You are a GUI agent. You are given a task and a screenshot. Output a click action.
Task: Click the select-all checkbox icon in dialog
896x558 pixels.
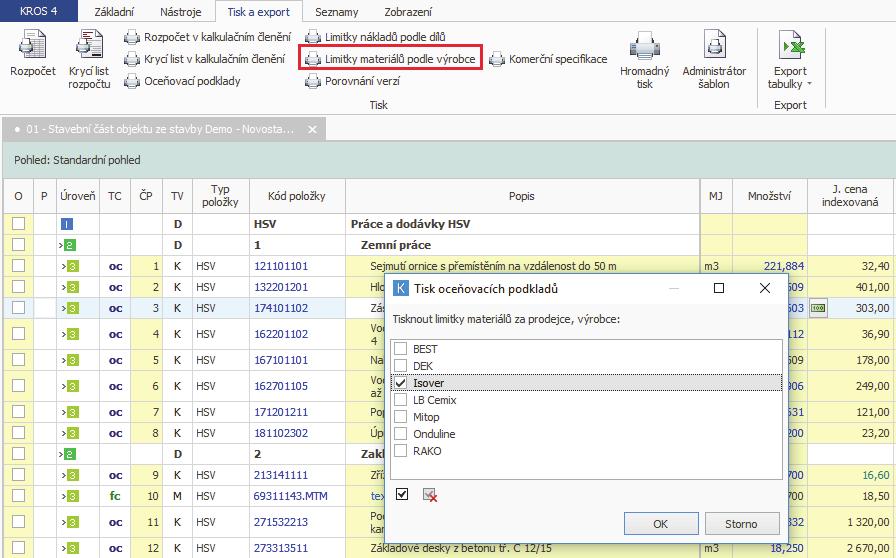402,495
